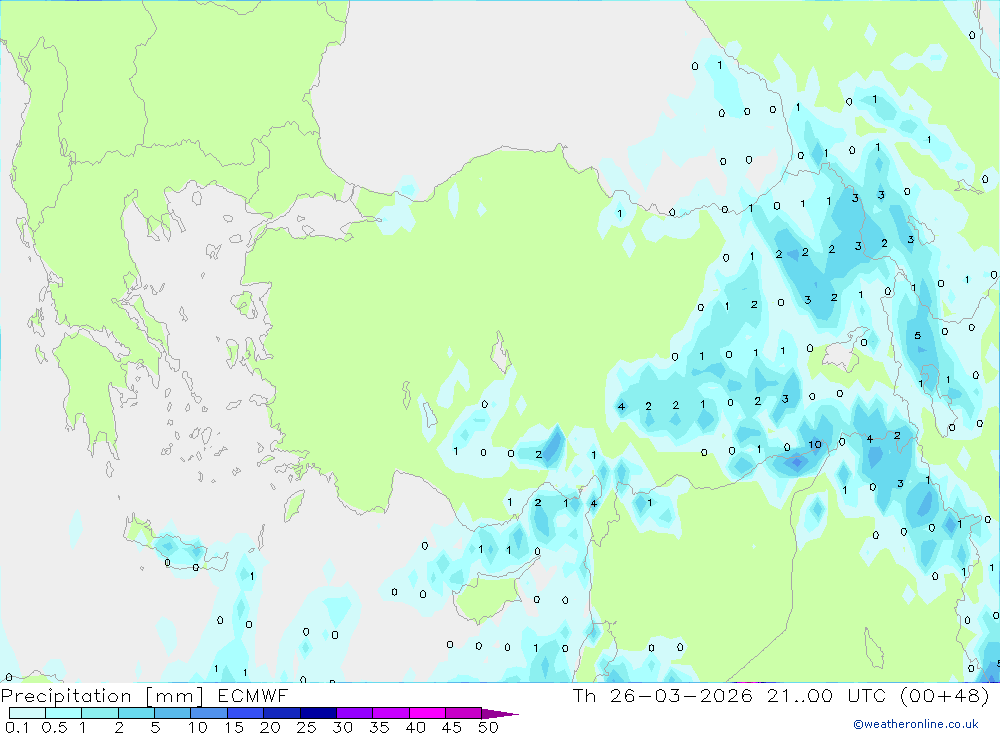Click the 0.5–1 mm legend color box
Image resolution: width=1000 pixels, height=733 pixels.
tap(64, 713)
